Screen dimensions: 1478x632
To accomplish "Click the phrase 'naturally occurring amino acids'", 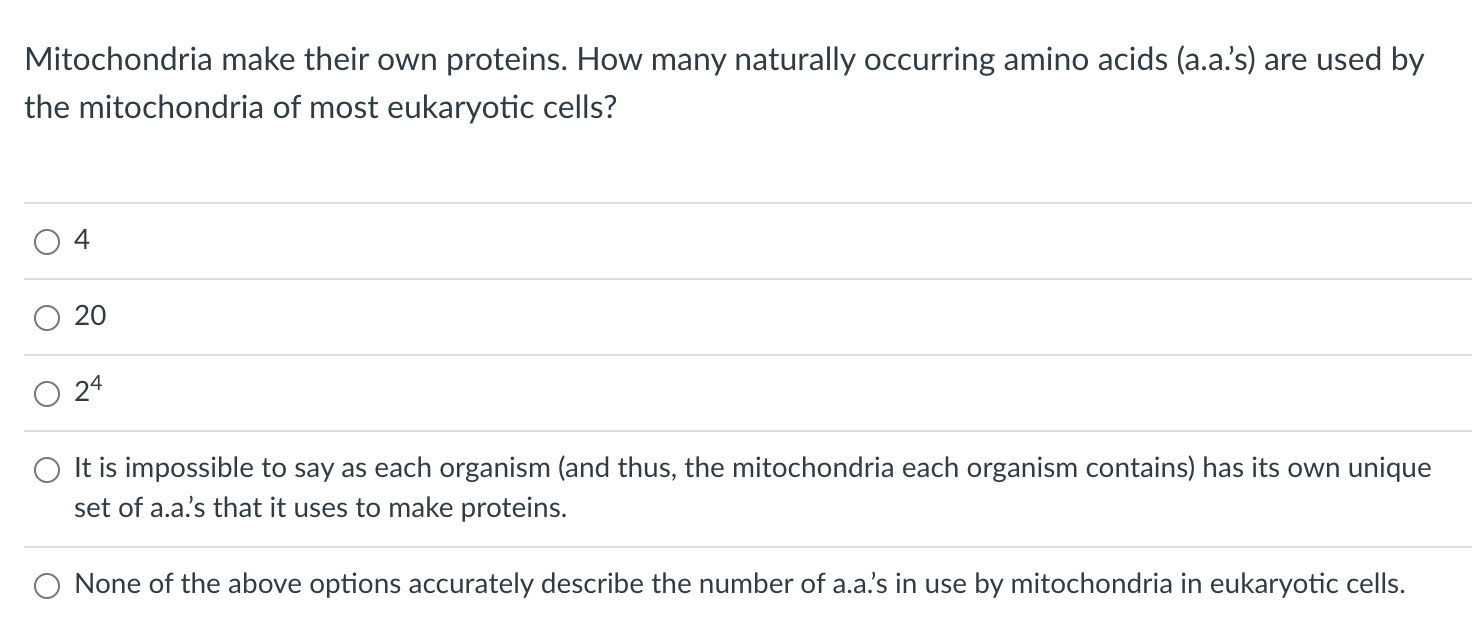I will pos(936,60).
